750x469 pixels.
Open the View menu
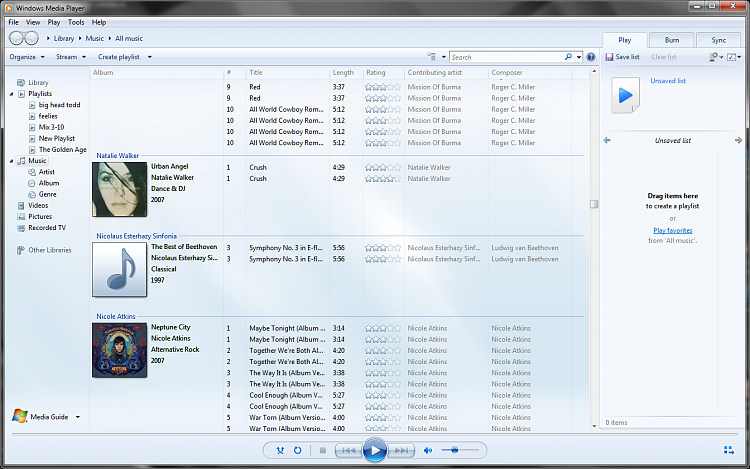(x=33, y=22)
